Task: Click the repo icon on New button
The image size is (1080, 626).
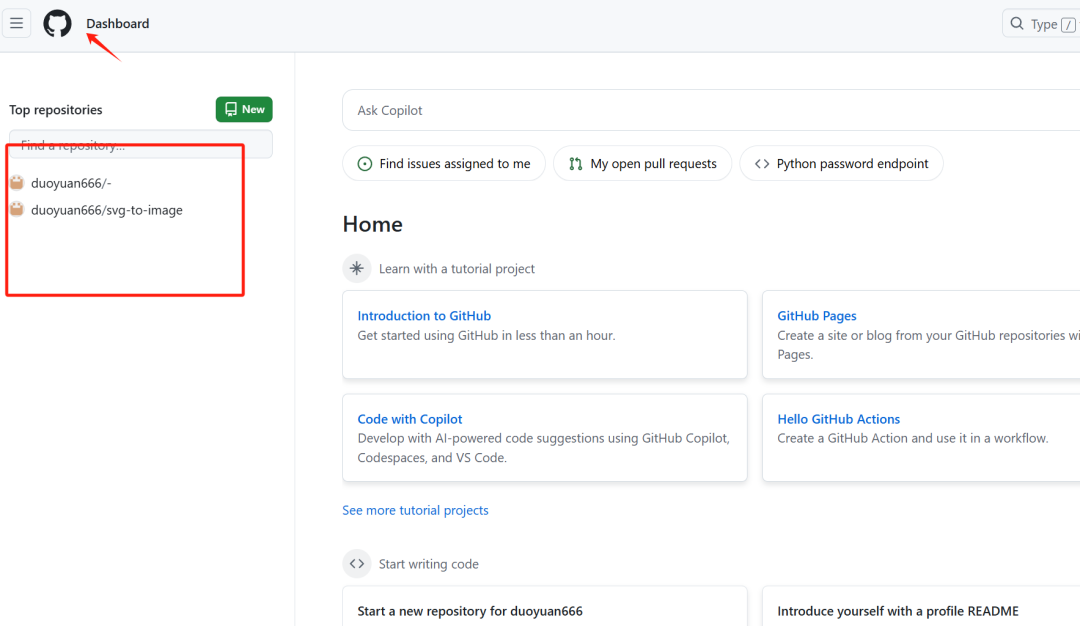Action: click(231, 109)
